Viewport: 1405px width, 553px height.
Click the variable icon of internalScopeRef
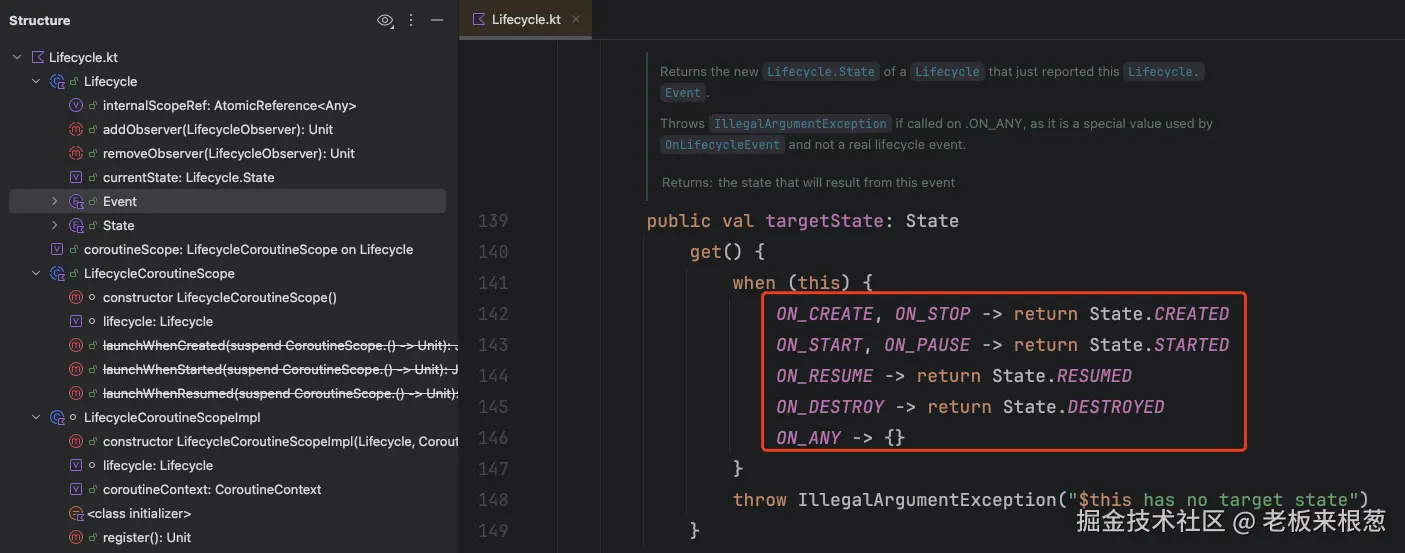click(x=75, y=105)
